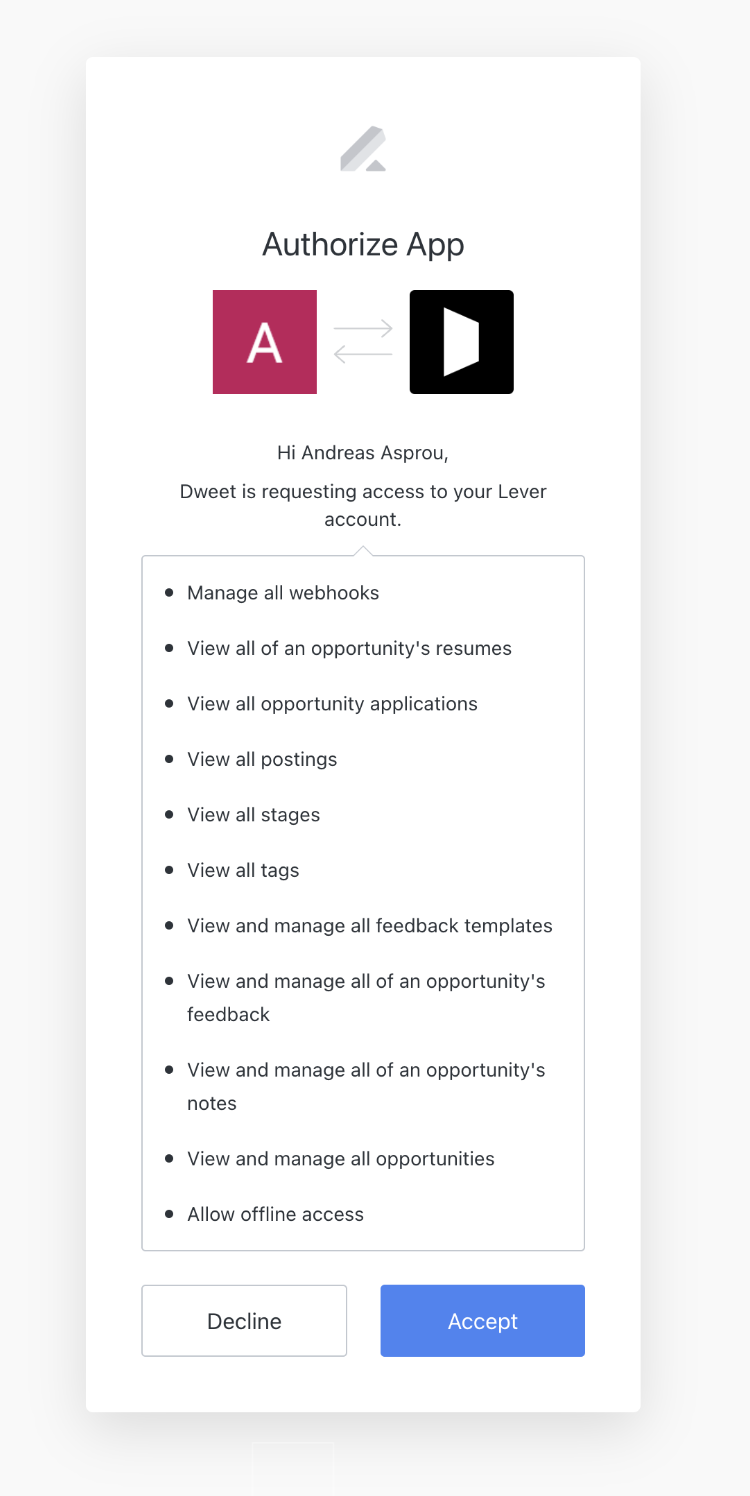Decline the authorization request

(x=243, y=1320)
